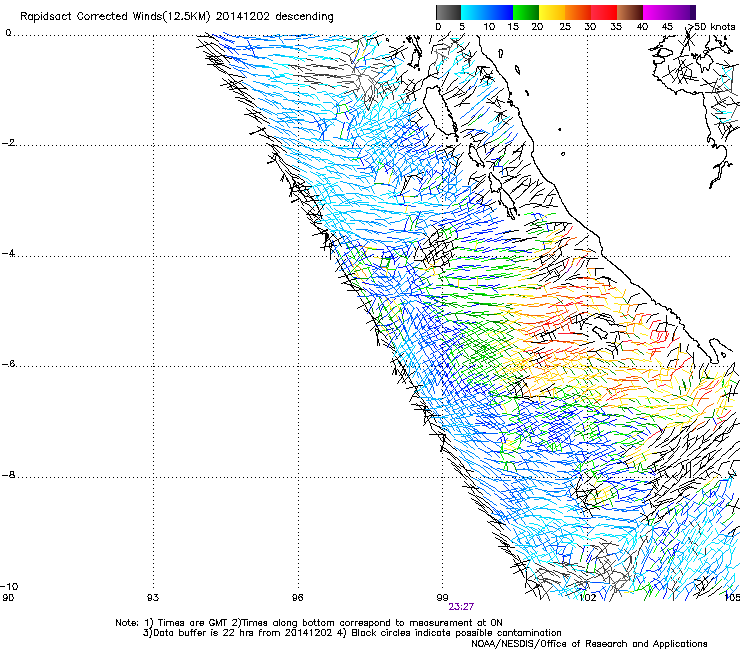Screen dimensions: 740x650
Task: Click longitude label '93' on bottom axis
Action: click(152, 598)
